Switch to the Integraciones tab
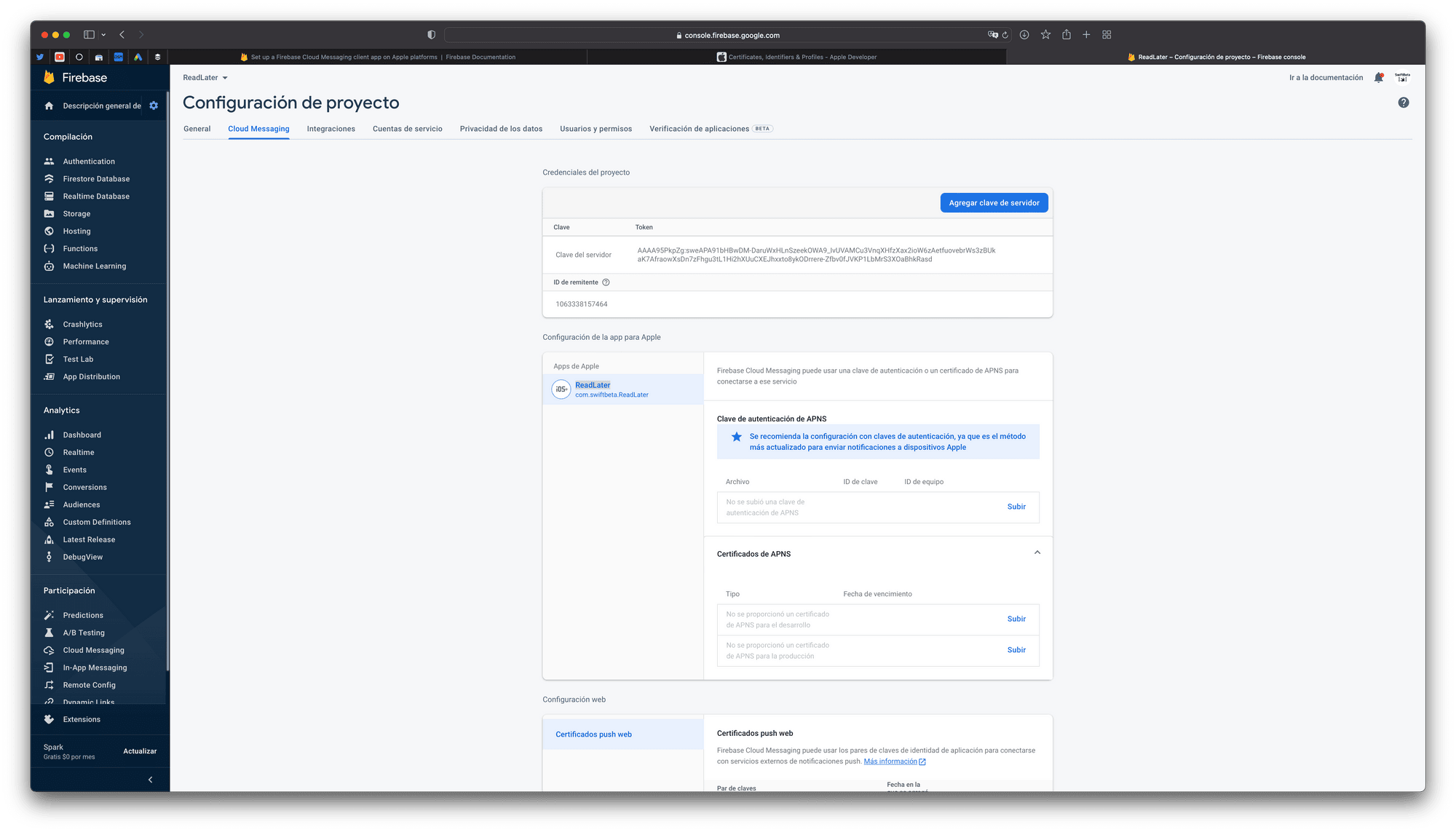 (331, 129)
